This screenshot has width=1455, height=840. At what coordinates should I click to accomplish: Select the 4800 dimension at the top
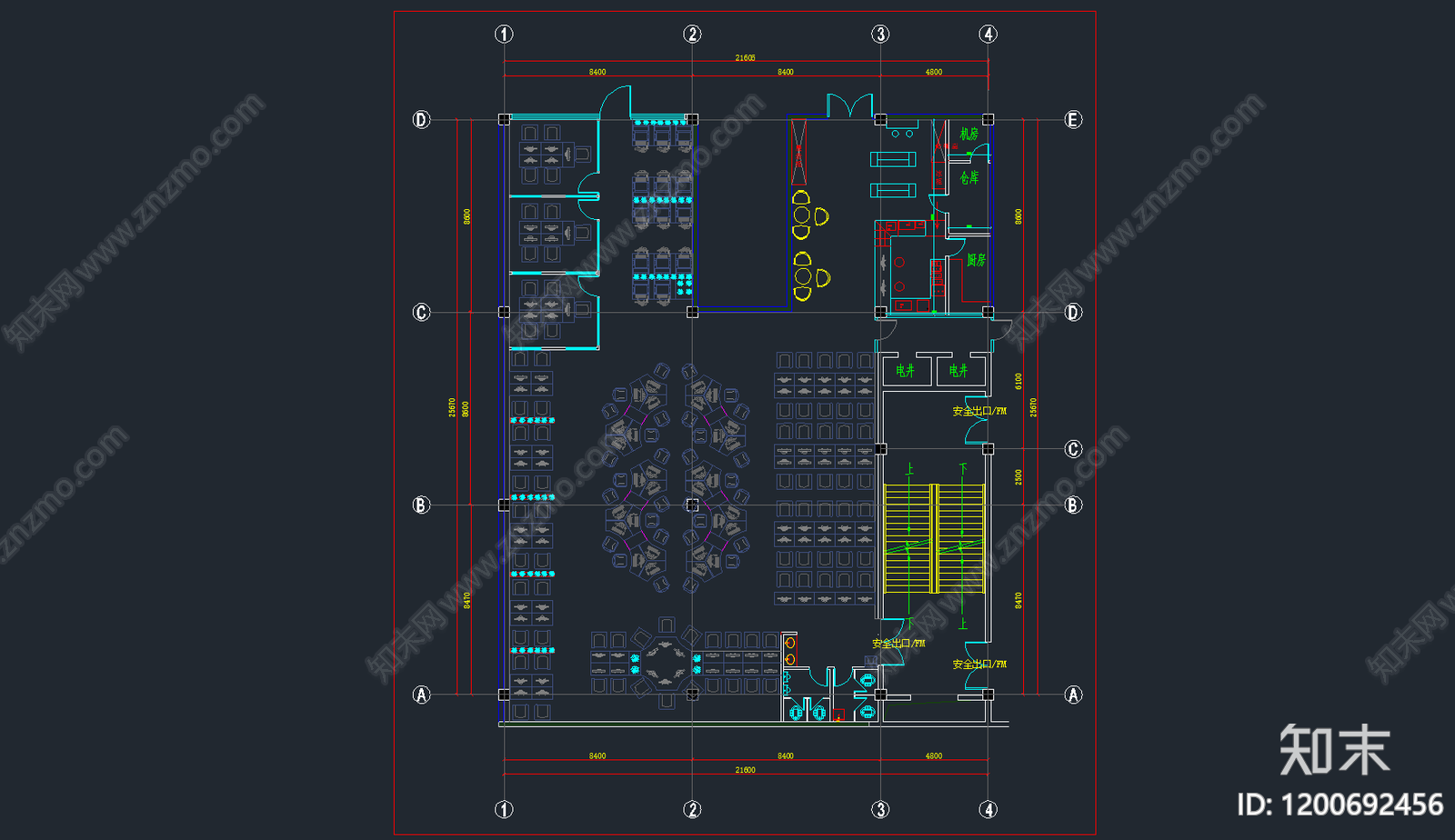click(x=934, y=72)
